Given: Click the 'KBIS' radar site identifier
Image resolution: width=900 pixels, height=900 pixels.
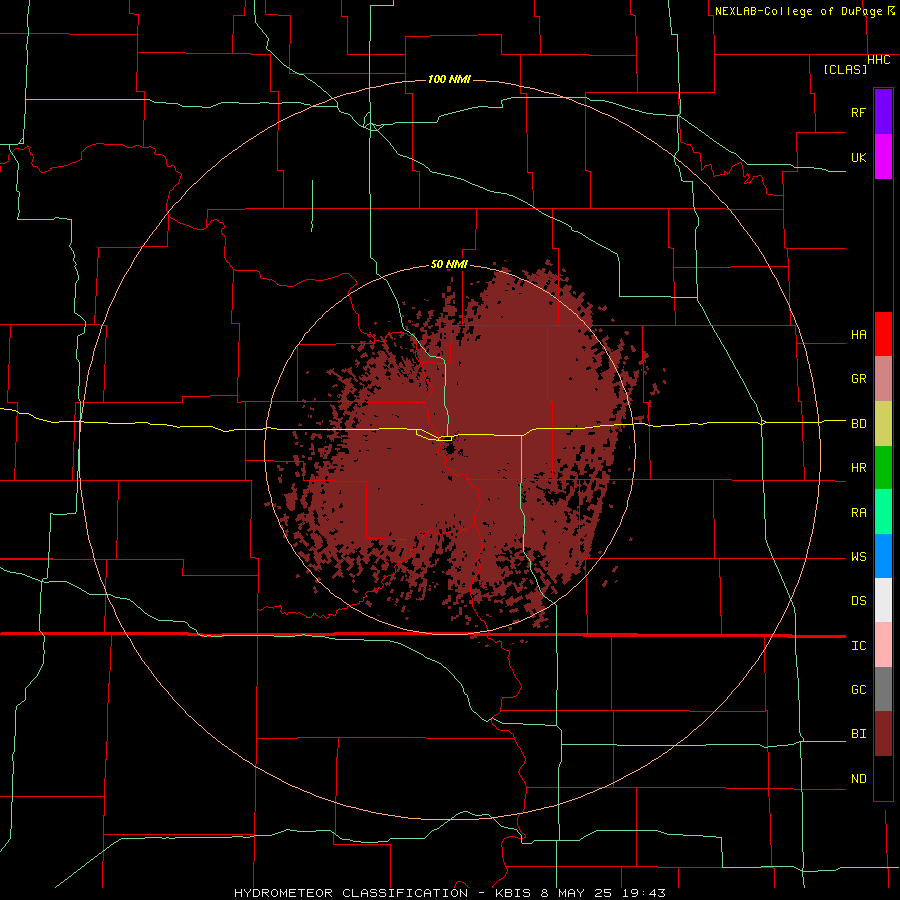Looking at the screenshot, I should pos(515,893).
